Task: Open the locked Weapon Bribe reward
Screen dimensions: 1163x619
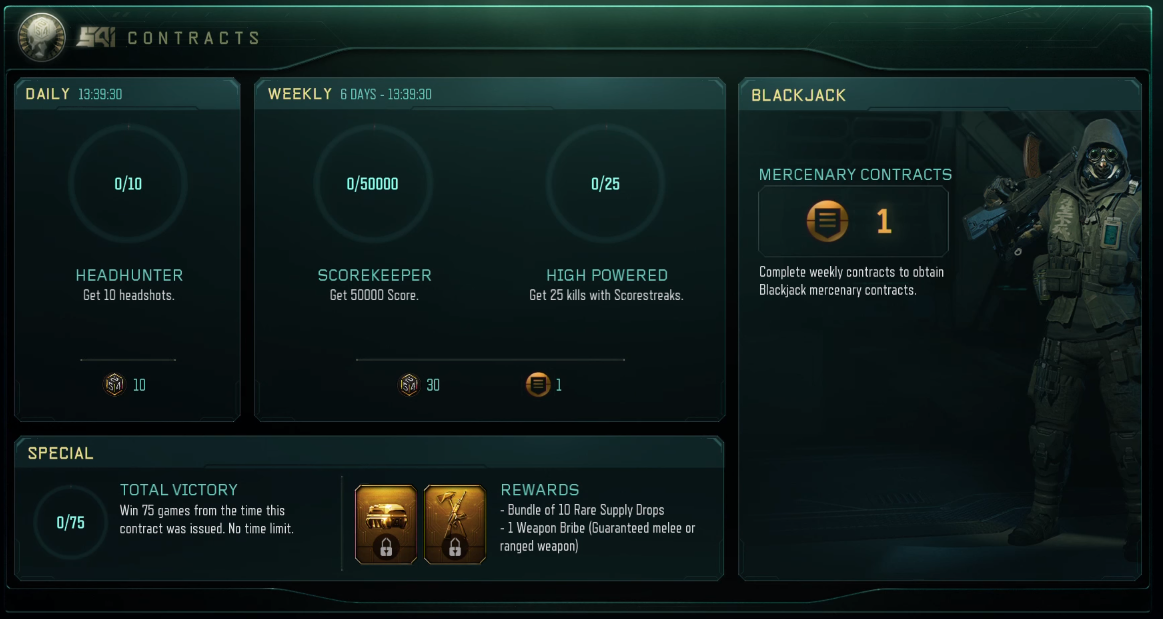Action: click(455, 524)
